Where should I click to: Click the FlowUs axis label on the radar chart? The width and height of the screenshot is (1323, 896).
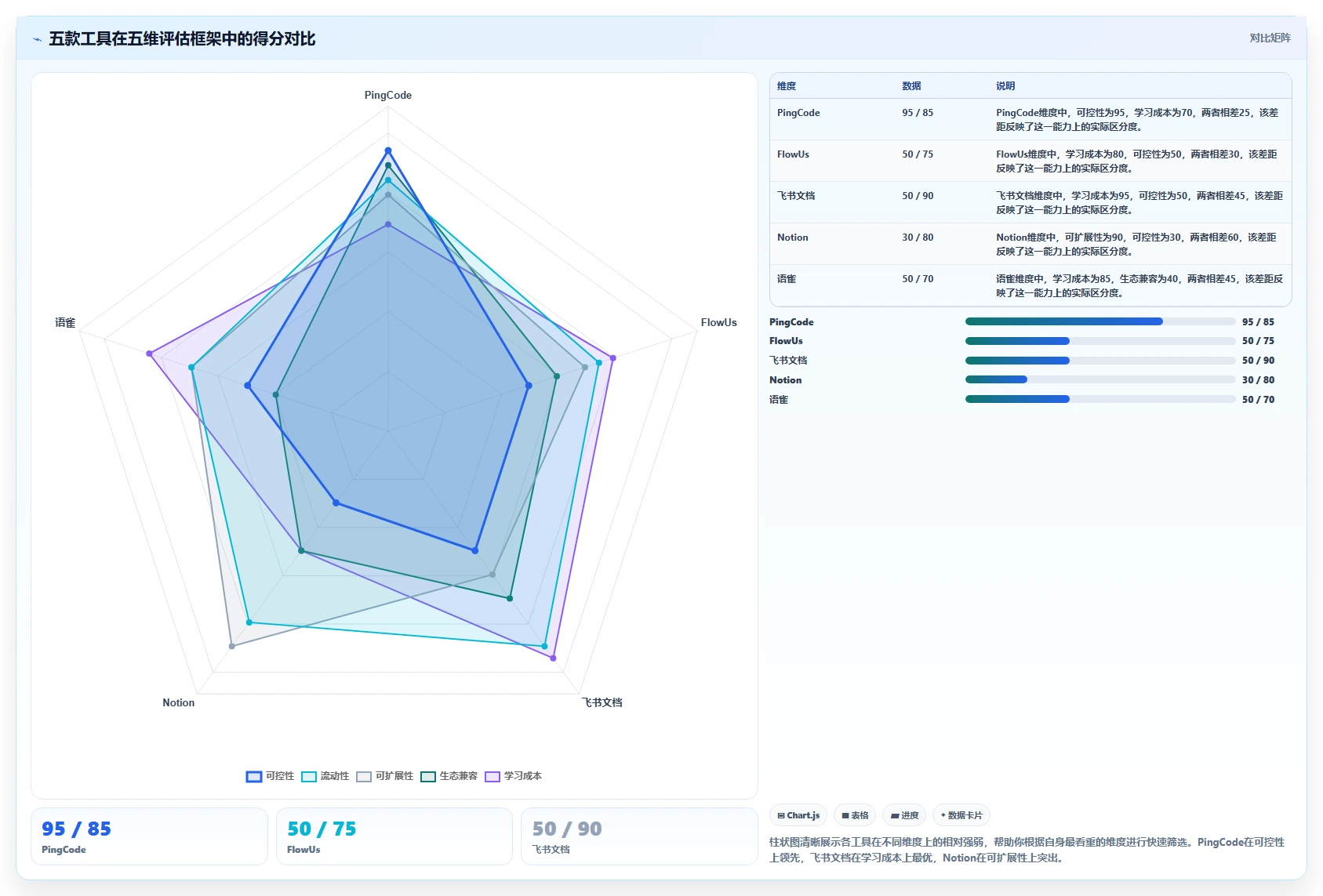(718, 322)
